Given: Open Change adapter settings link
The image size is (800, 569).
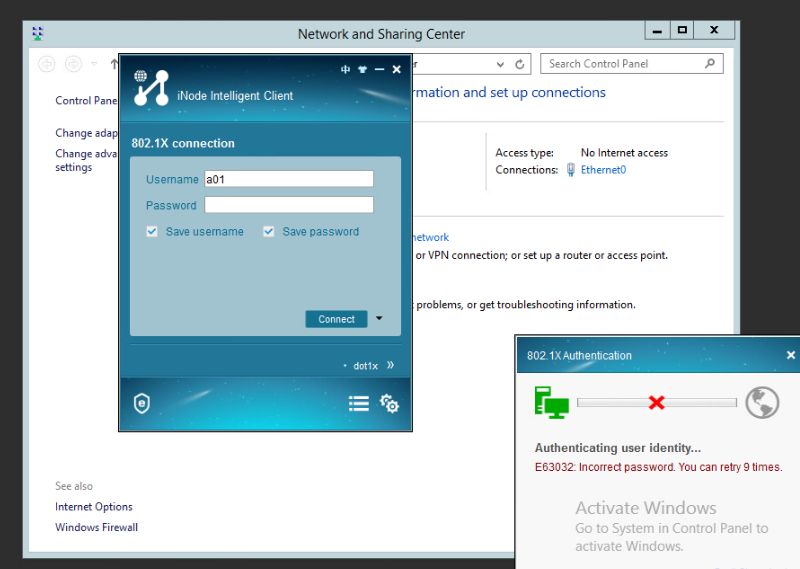Looking at the screenshot, I should pos(87,133).
